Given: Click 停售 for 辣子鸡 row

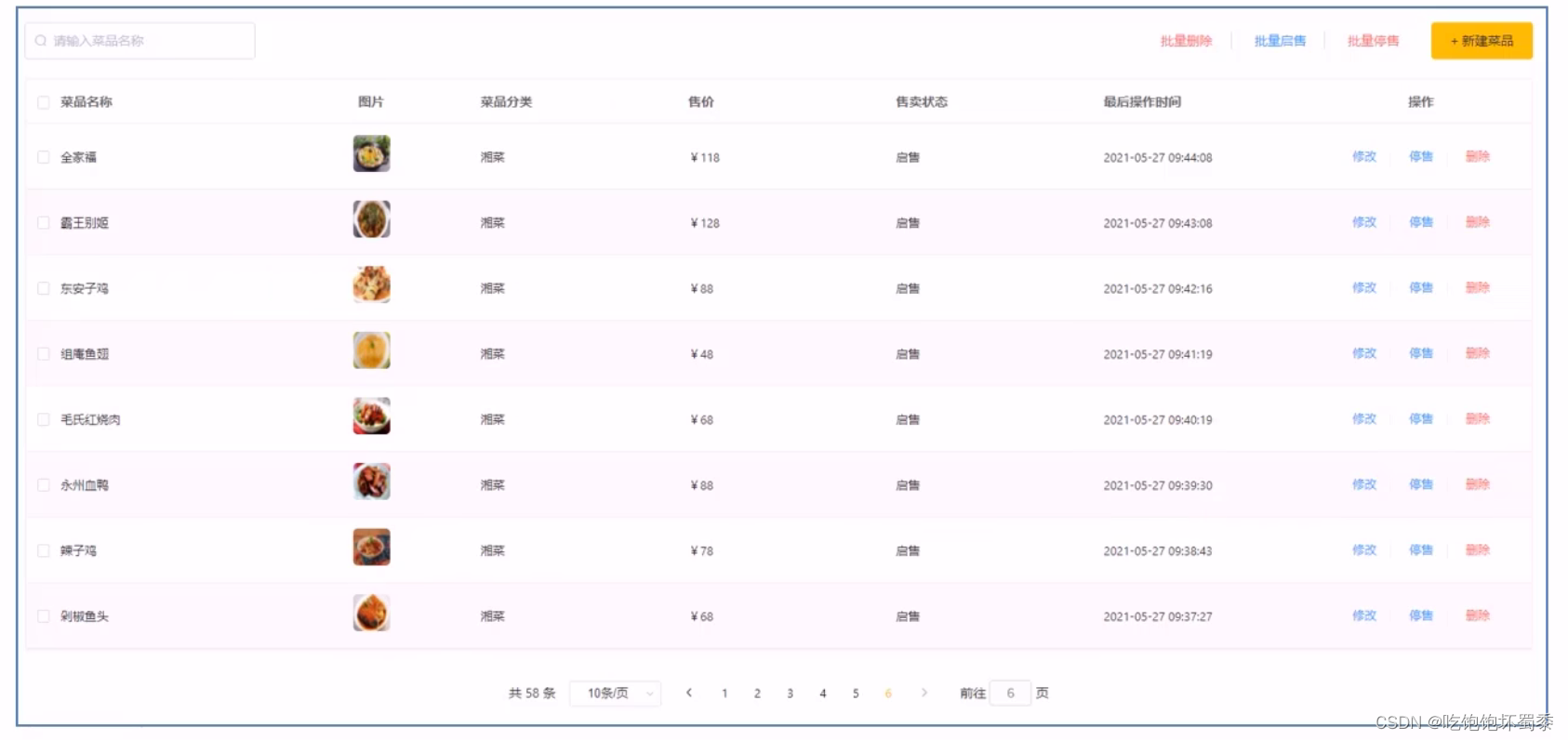Looking at the screenshot, I should point(1421,550).
